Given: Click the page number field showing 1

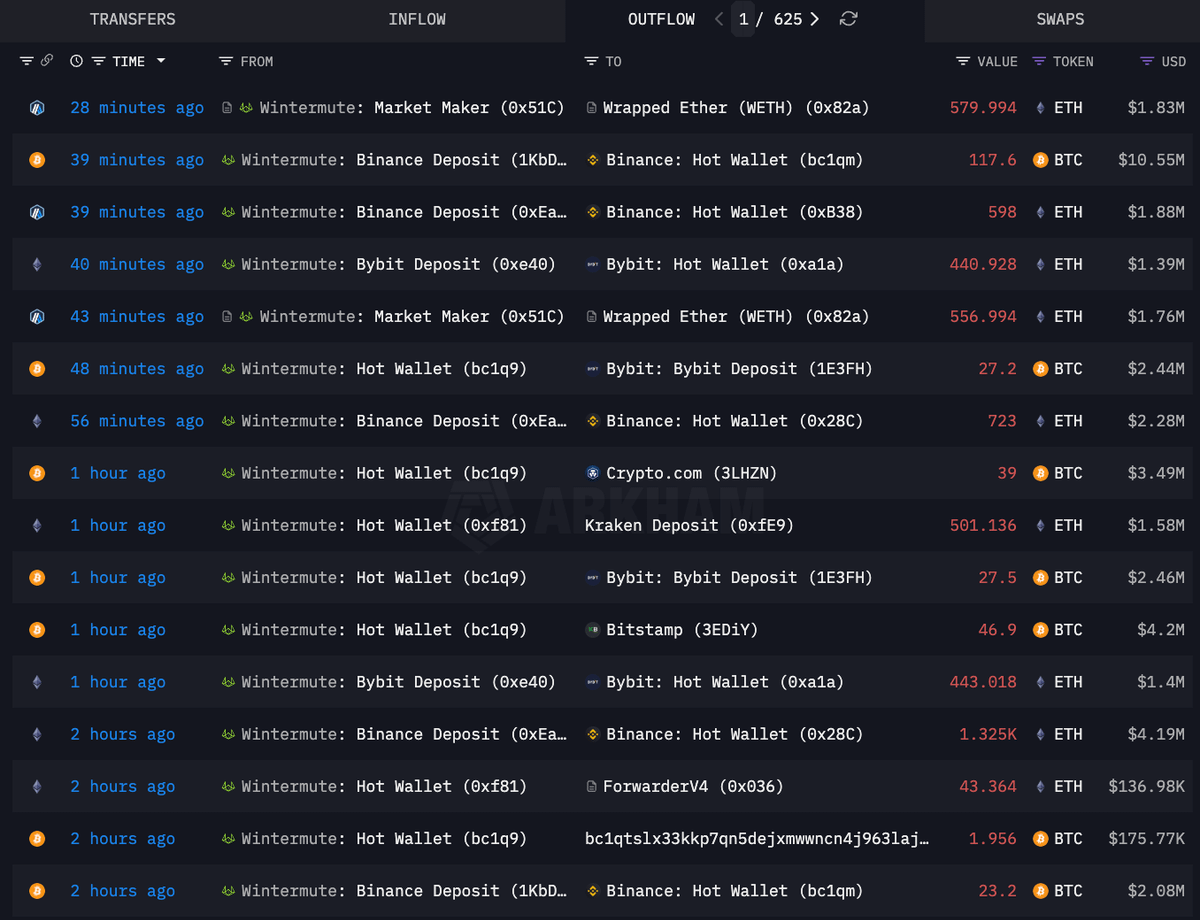Looking at the screenshot, I should click(743, 19).
